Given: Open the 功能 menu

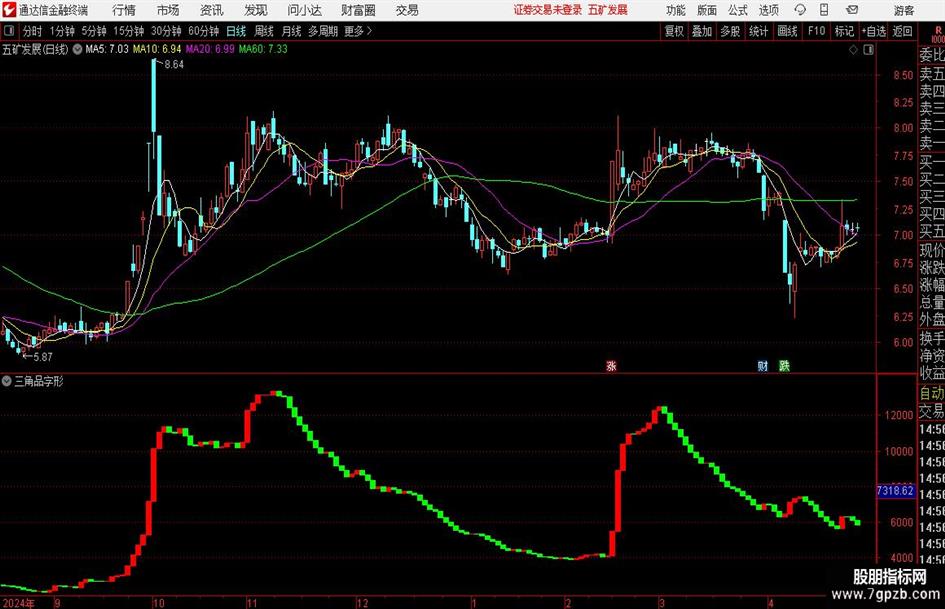Looking at the screenshot, I should (x=676, y=10).
